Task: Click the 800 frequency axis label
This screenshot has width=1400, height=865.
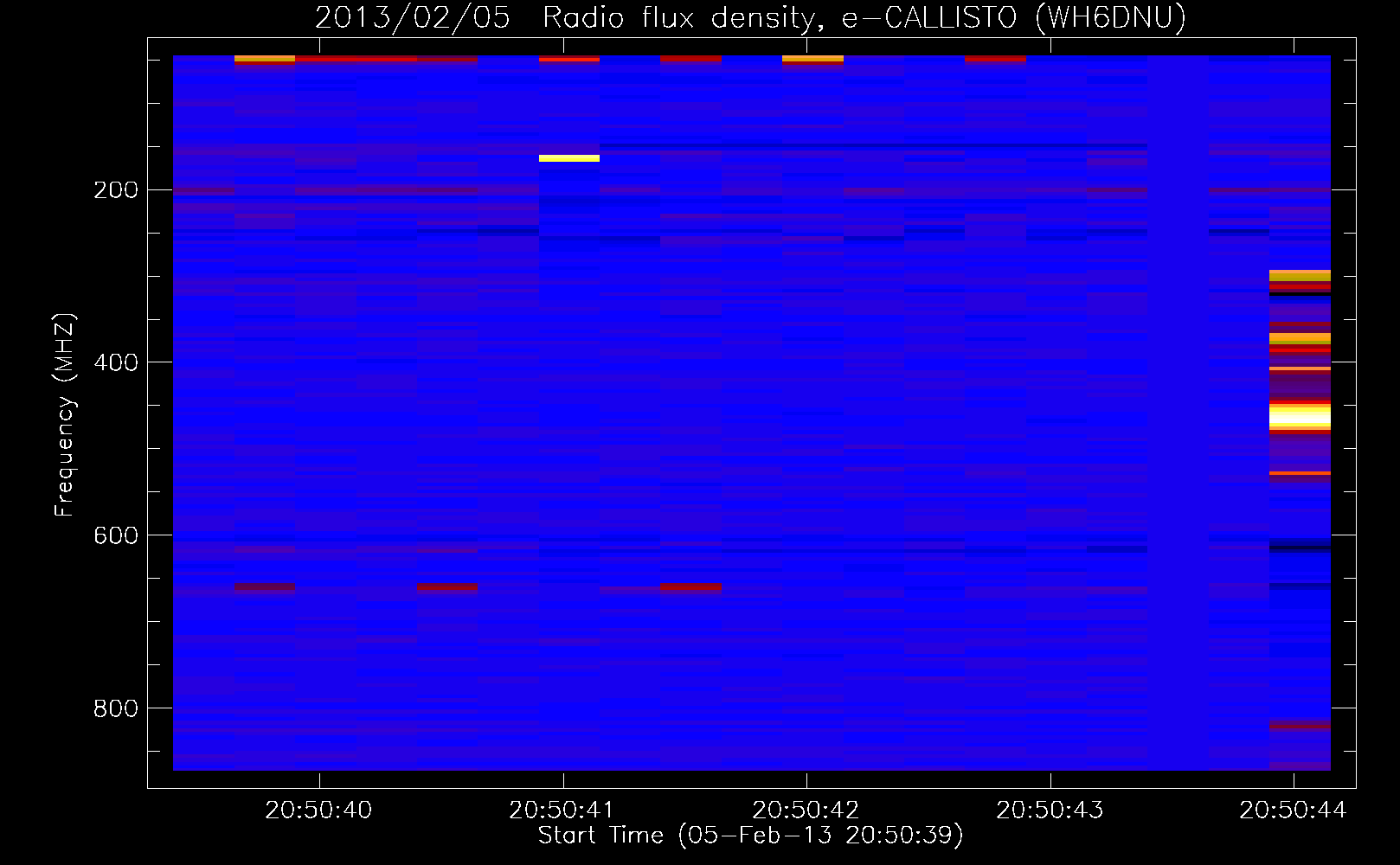Action: [x=116, y=708]
